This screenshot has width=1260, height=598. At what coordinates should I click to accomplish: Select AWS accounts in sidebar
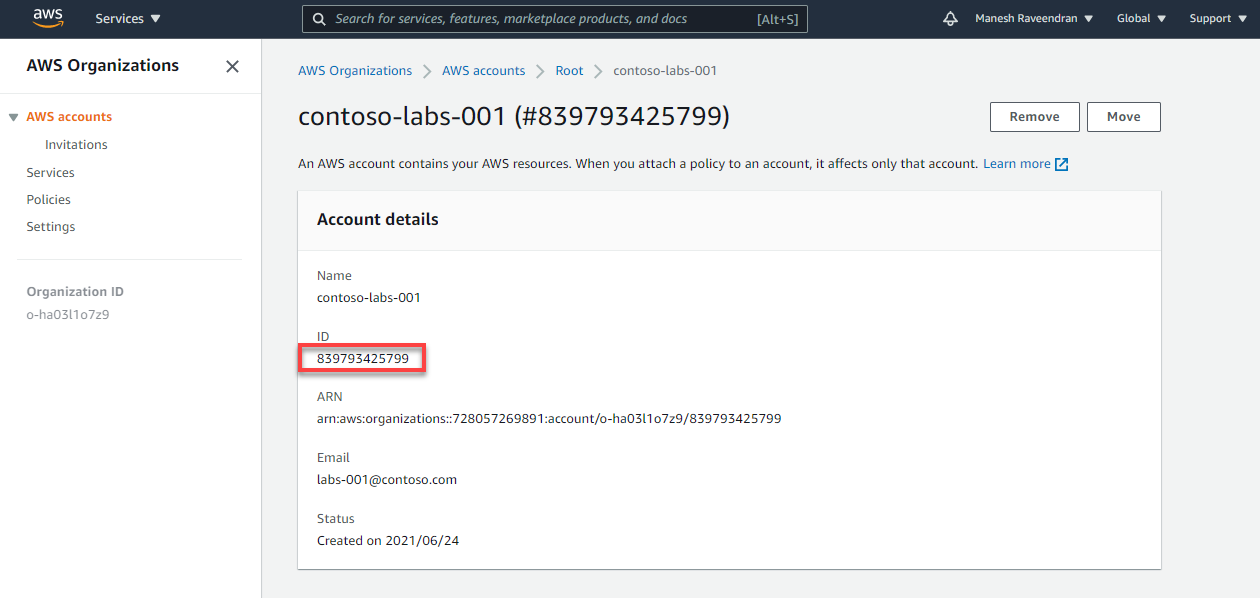(69, 117)
